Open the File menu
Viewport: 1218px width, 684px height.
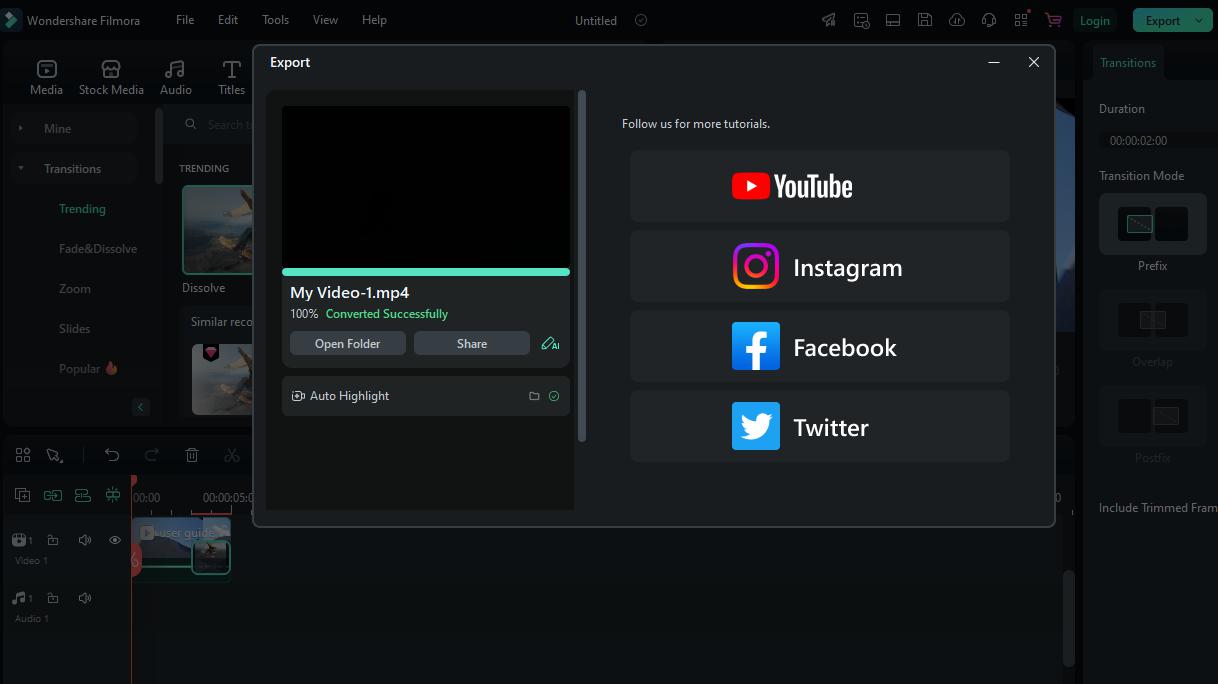tap(185, 20)
